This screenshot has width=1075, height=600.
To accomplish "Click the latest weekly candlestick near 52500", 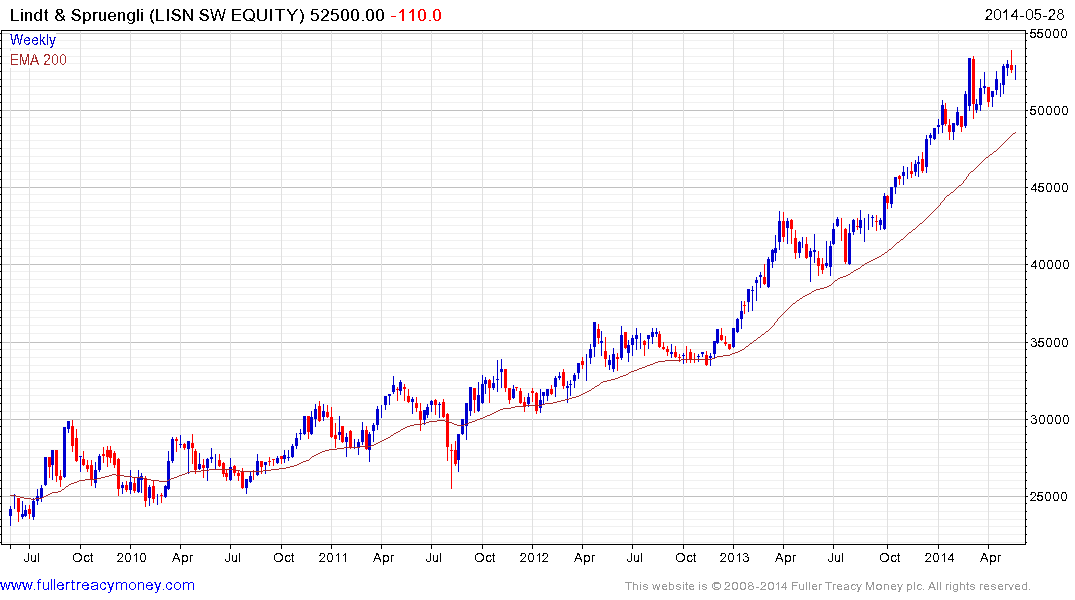I will (x=1015, y=72).
